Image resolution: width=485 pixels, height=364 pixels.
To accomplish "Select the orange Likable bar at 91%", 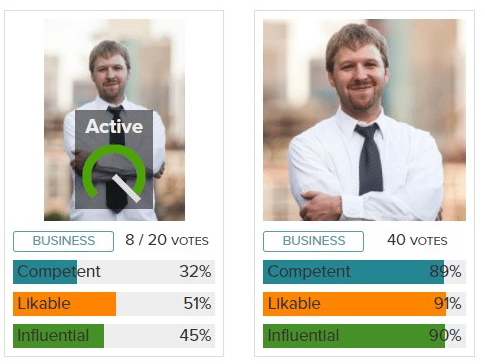I will 364,304.
